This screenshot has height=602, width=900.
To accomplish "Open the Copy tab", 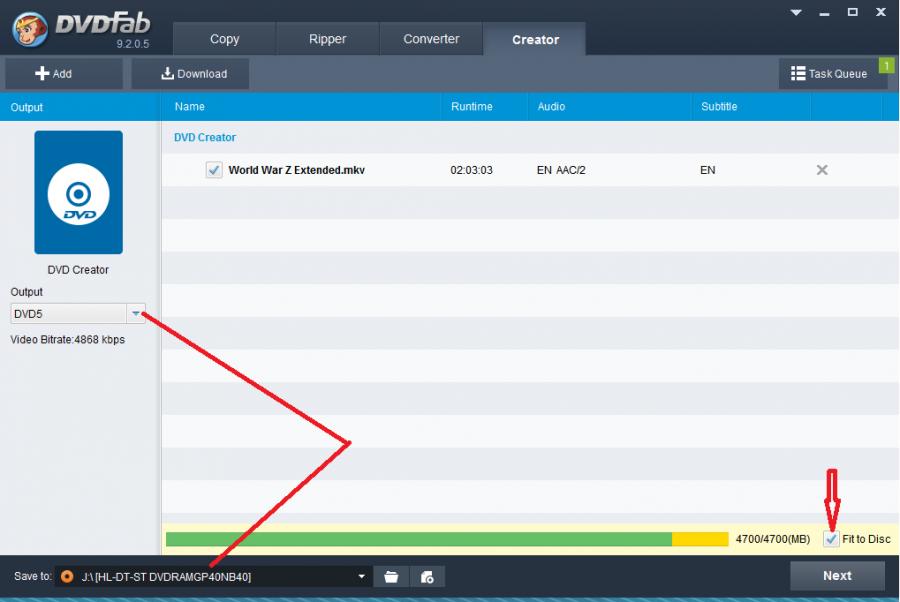I will [224, 39].
